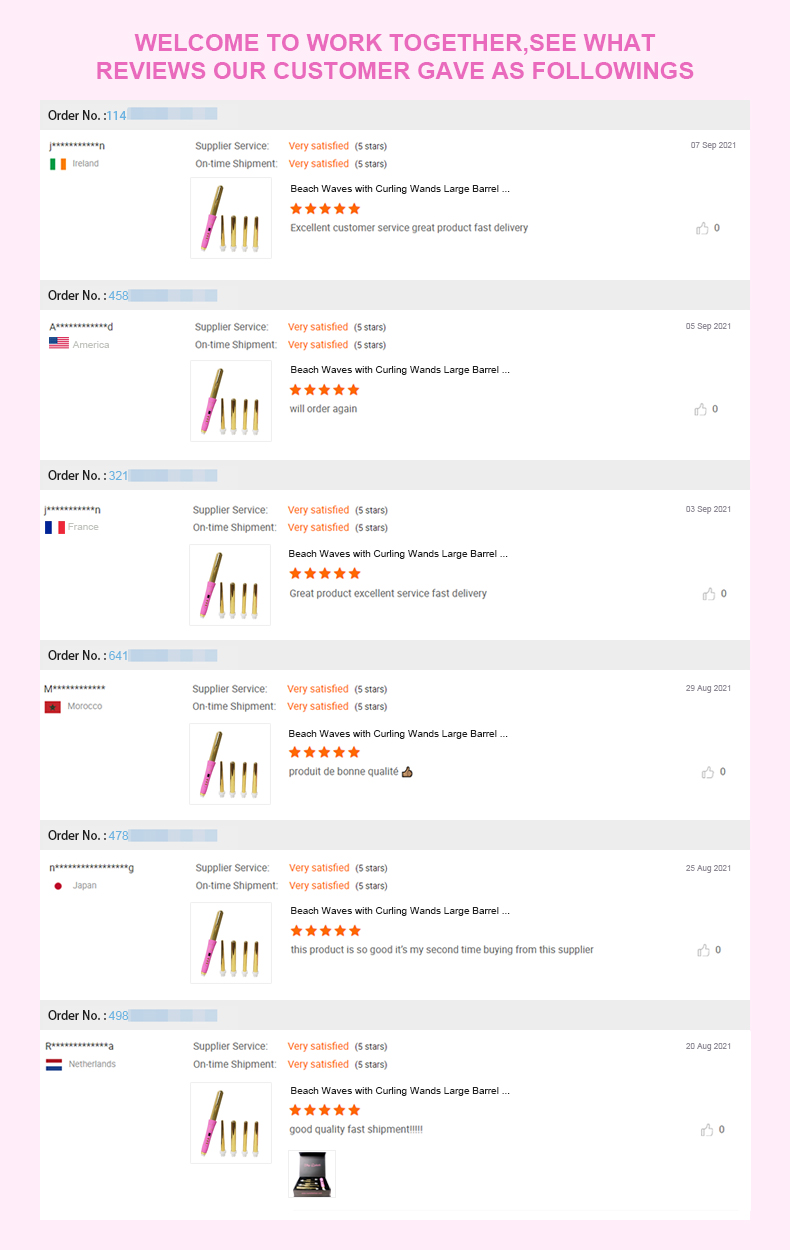The image size is (790, 1250).
Task: Click five-star rating in France review
Action: coord(324,573)
